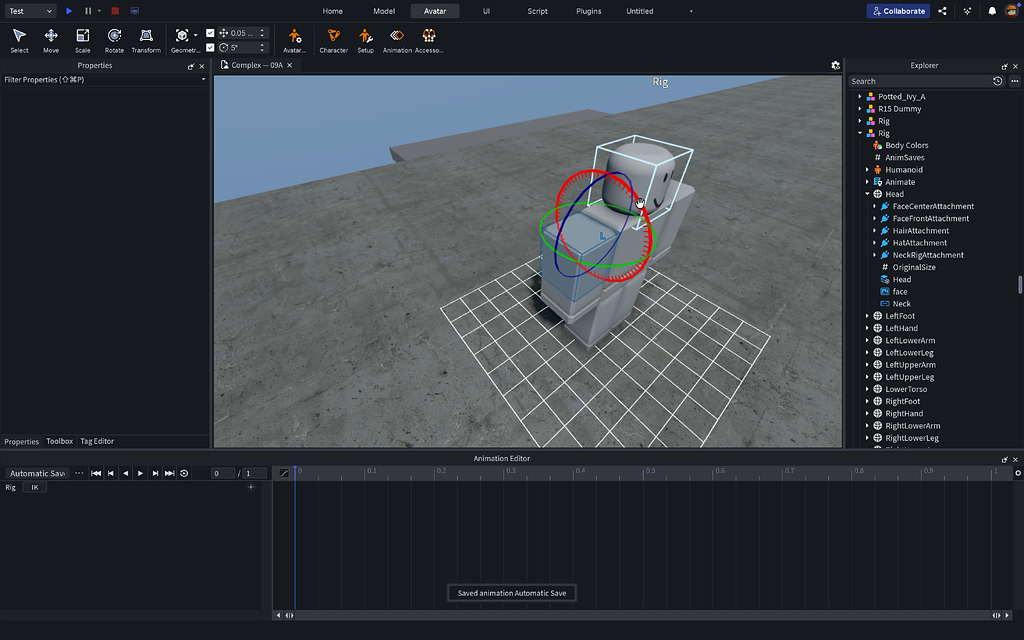Screen dimensions: 1024x640
Task: Expand the Potted_Ivy_A model
Action: pos(860,97)
